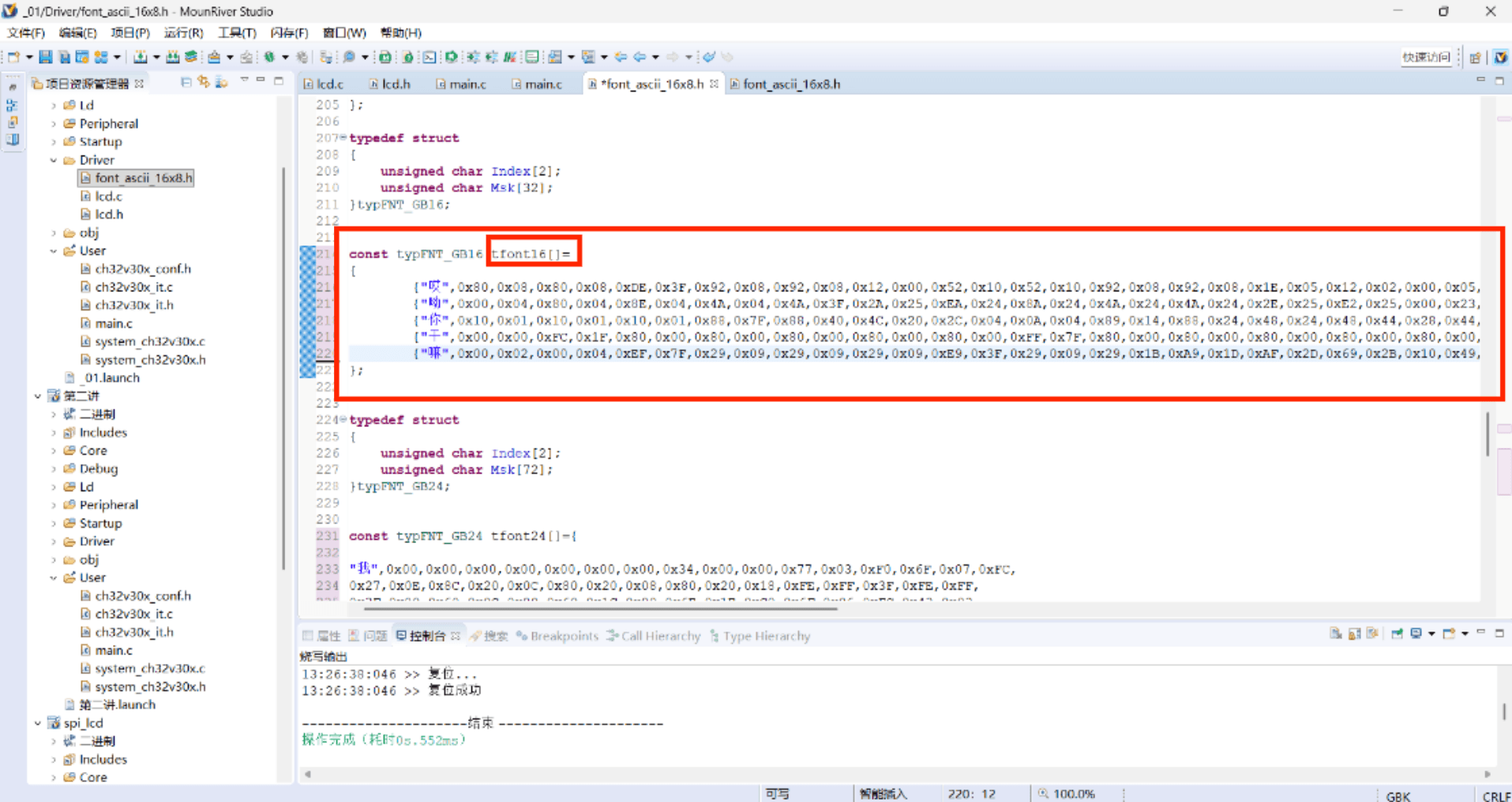The height and width of the screenshot is (802, 1512).
Task: Click the Link with Editor icon
Action: tap(204, 82)
